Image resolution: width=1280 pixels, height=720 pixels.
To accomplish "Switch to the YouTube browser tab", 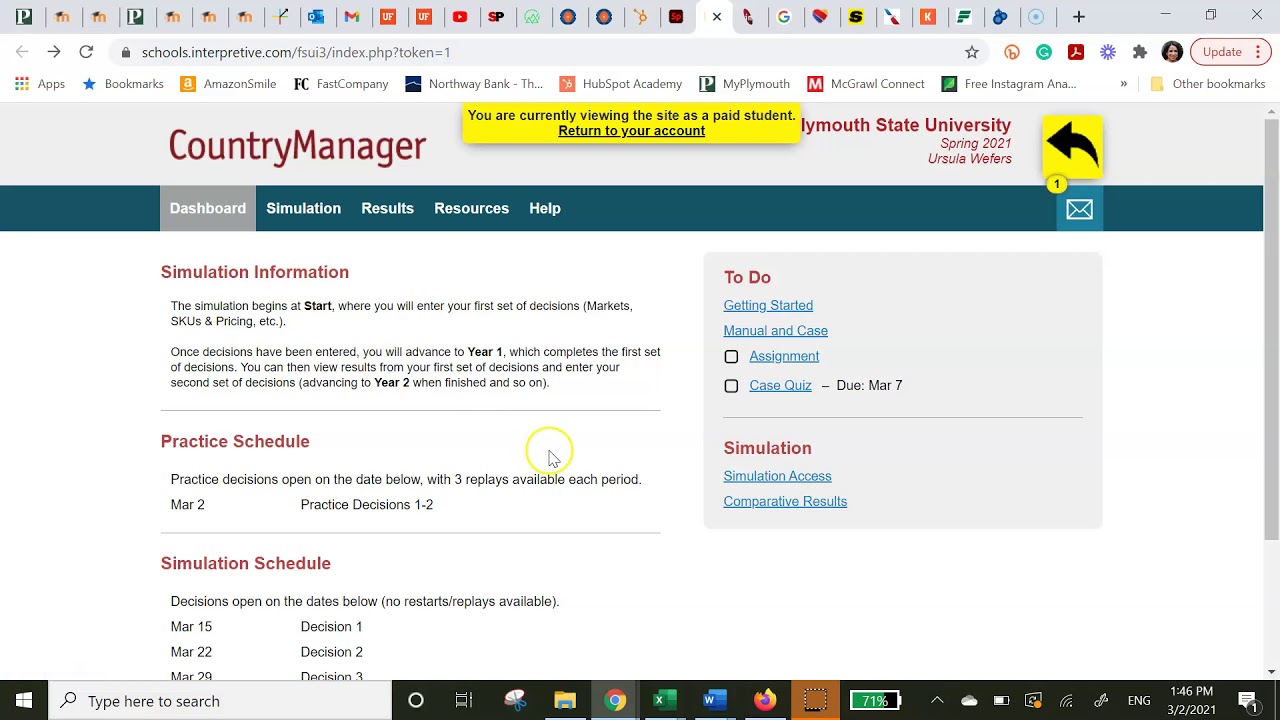I will point(460,17).
